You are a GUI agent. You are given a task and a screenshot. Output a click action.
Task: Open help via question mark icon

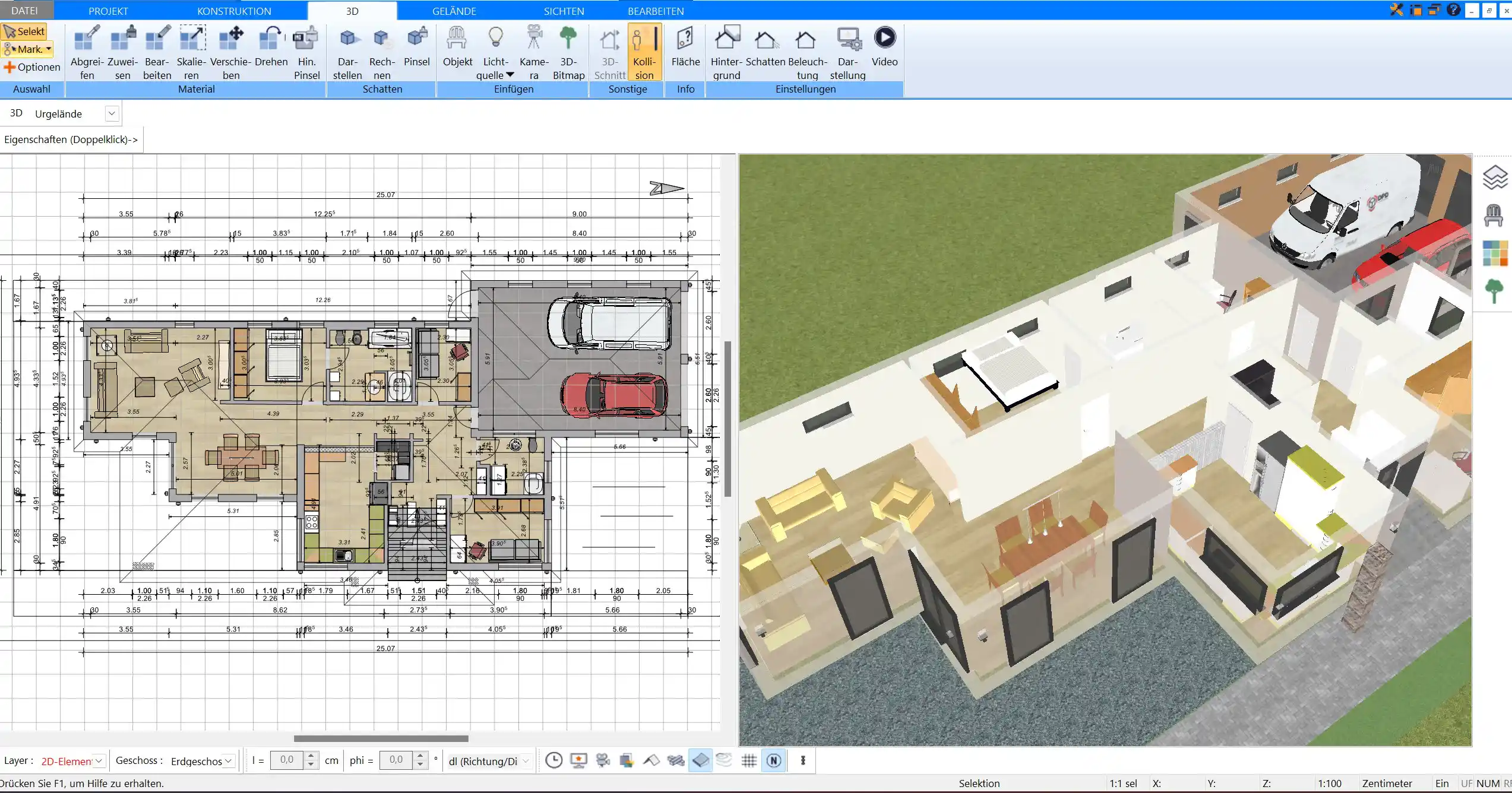point(1453,9)
